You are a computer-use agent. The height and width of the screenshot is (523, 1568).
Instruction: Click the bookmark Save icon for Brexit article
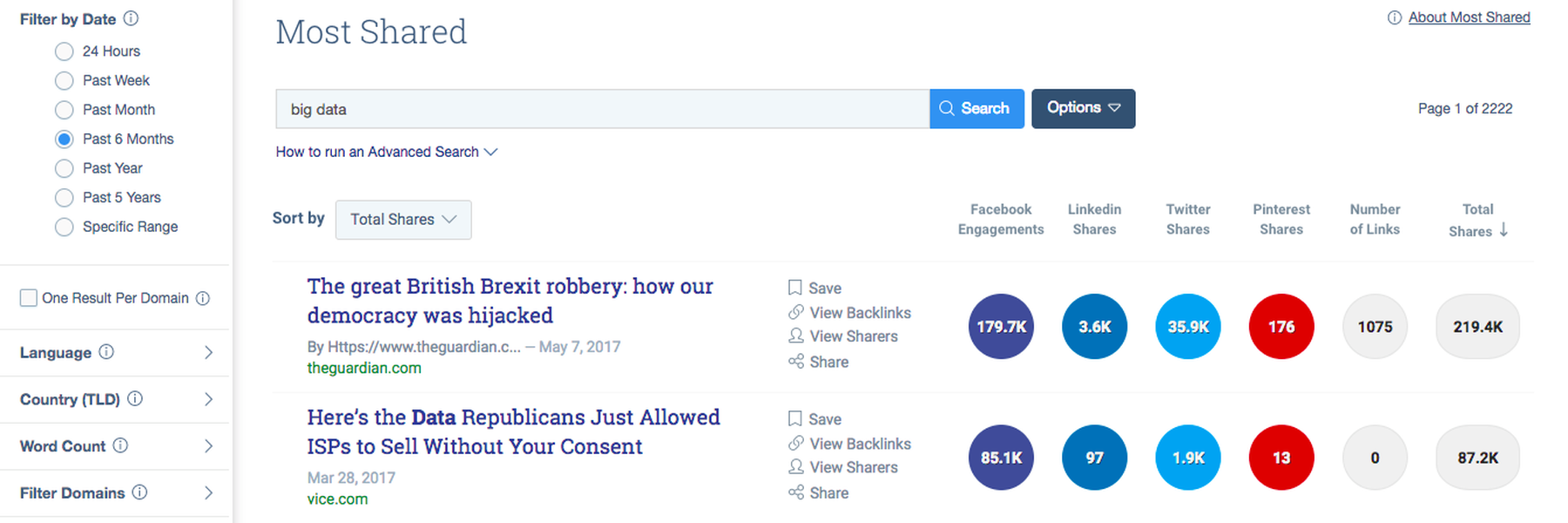[x=794, y=288]
